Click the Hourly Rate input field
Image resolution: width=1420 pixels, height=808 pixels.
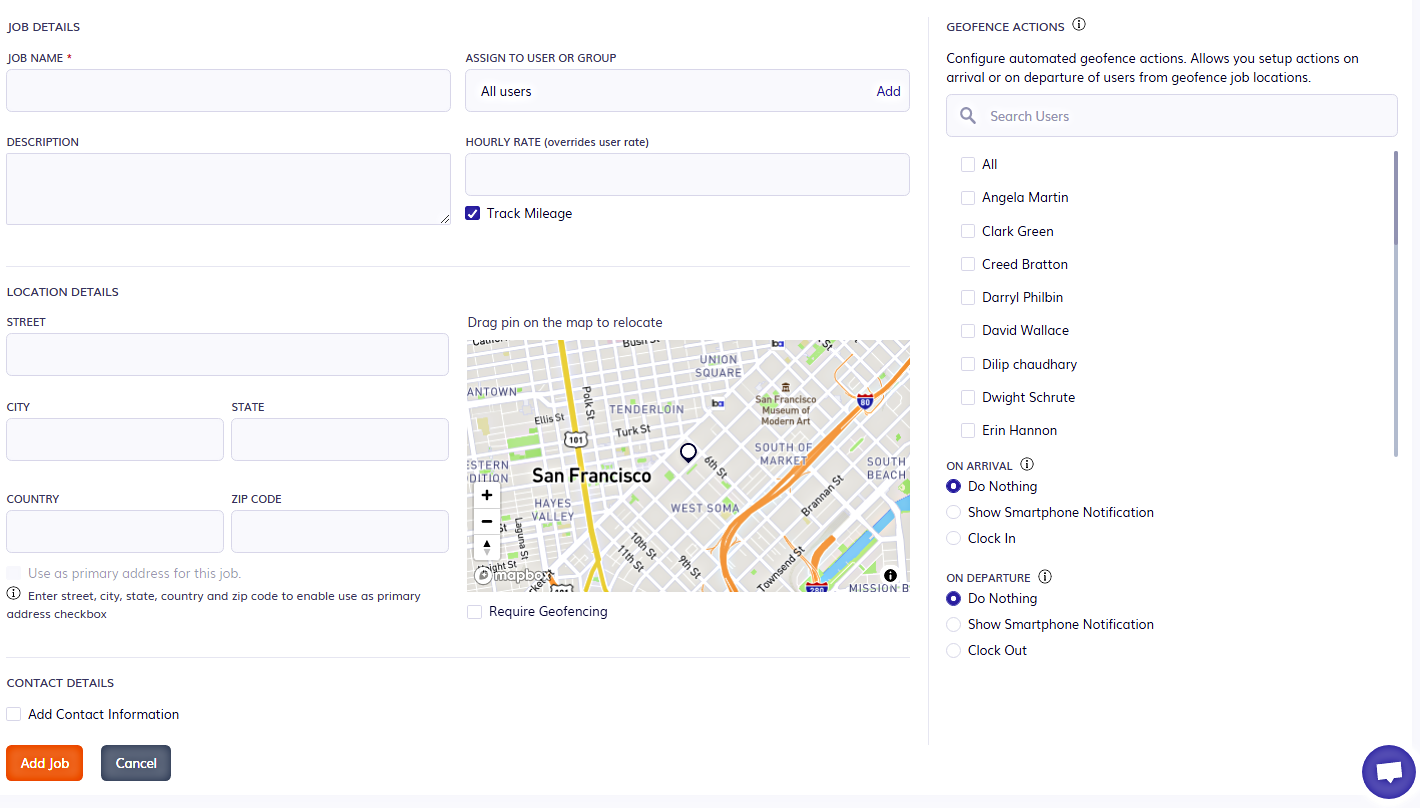pyautogui.click(x=687, y=174)
